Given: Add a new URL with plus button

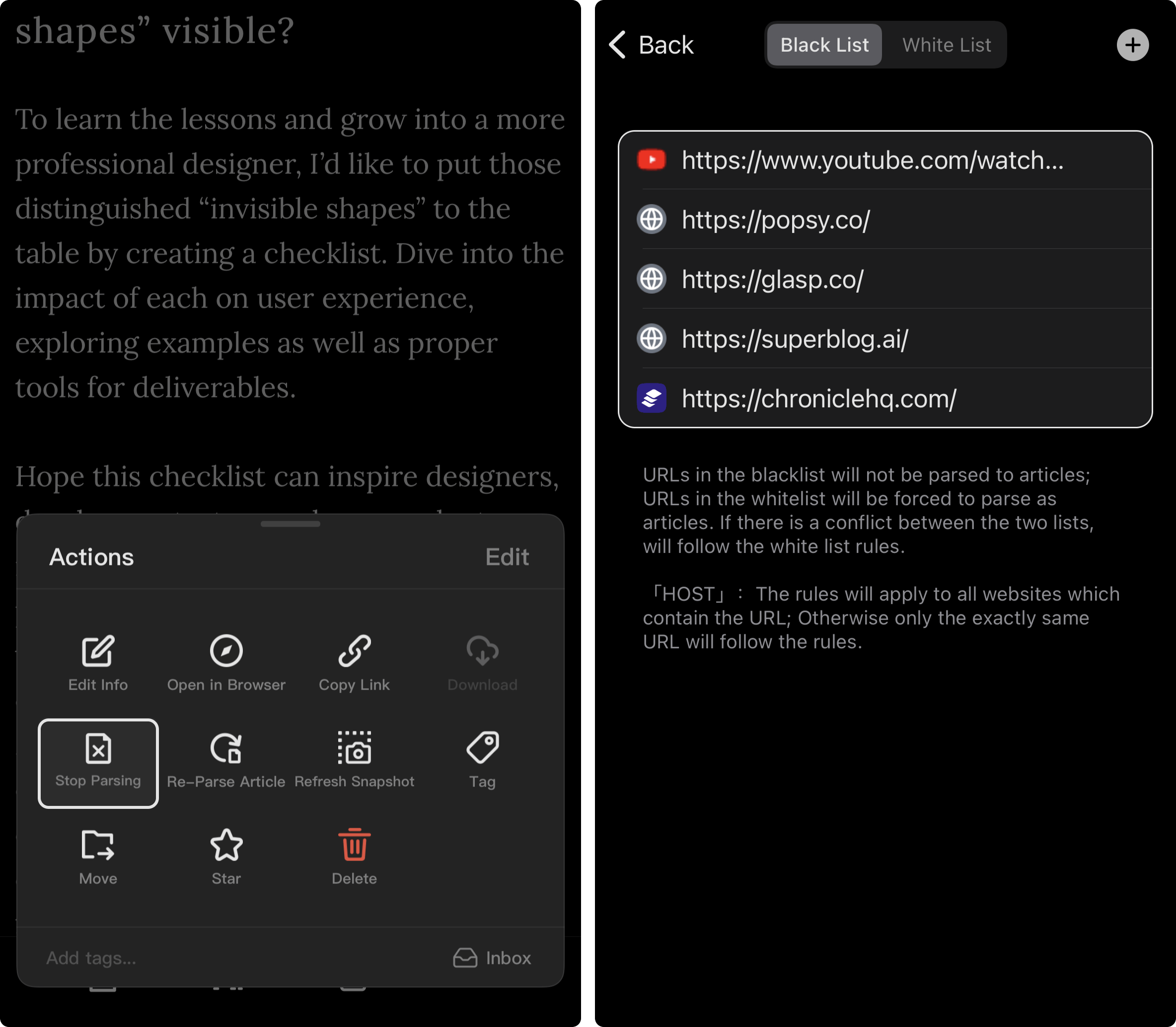Looking at the screenshot, I should [x=1132, y=45].
